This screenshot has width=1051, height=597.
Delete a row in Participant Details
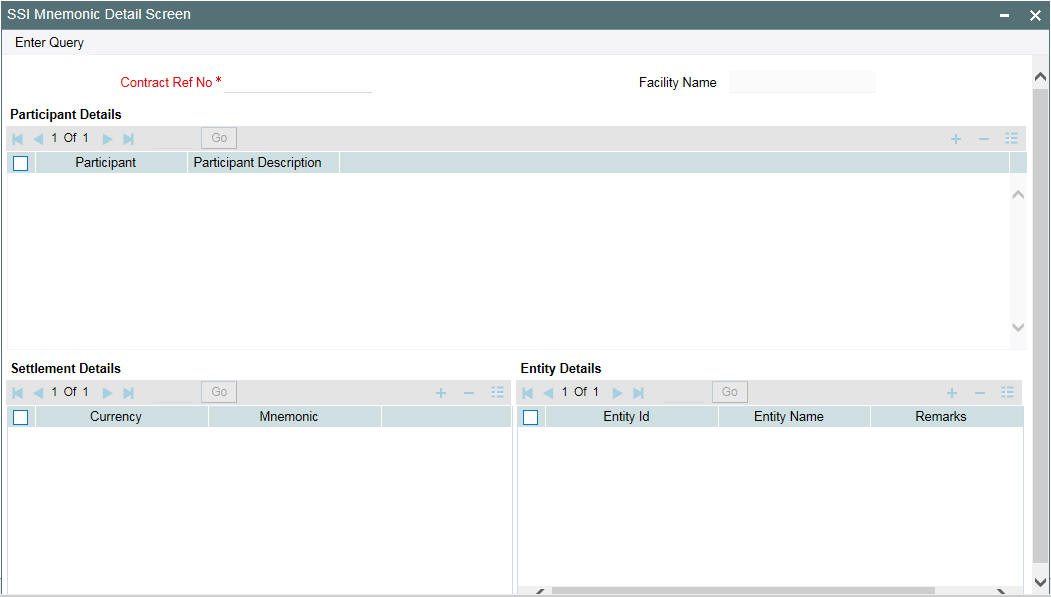point(984,139)
